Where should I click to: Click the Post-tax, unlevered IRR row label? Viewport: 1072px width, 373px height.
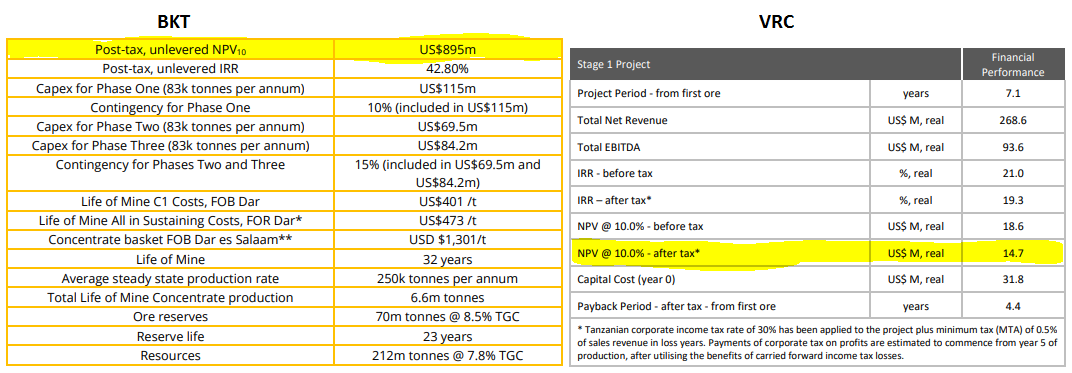point(170,68)
